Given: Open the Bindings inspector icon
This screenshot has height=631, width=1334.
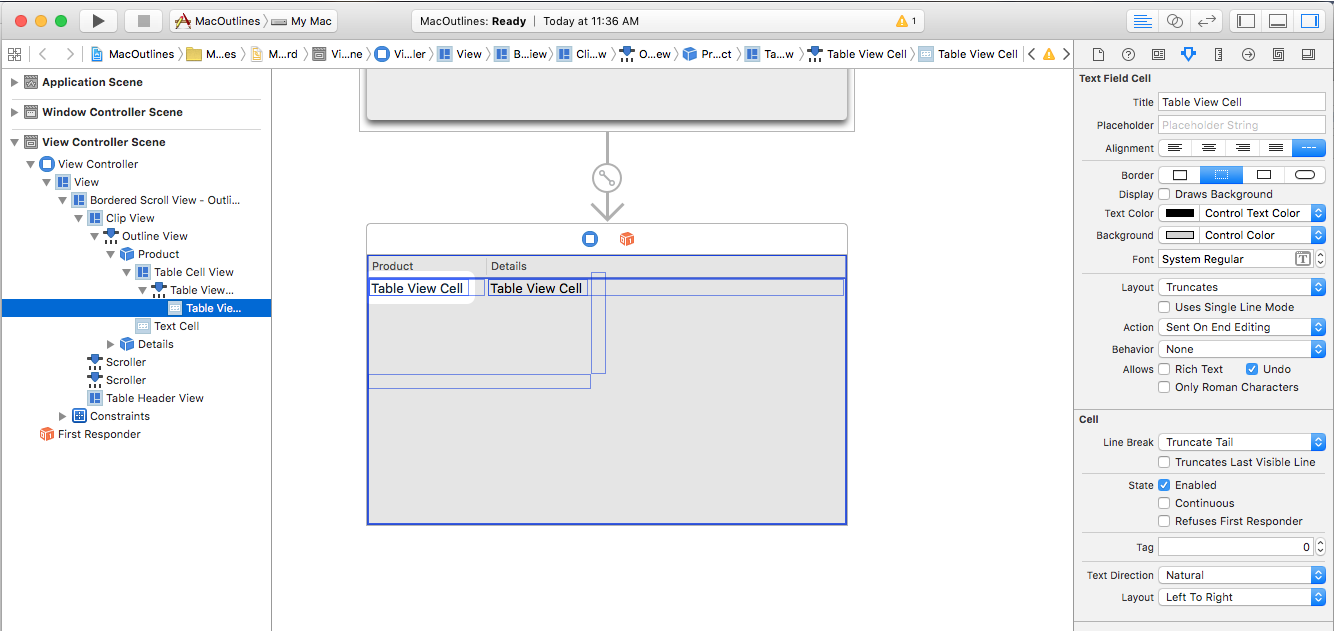Looking at the screenshot, I should click(1279, 54).
